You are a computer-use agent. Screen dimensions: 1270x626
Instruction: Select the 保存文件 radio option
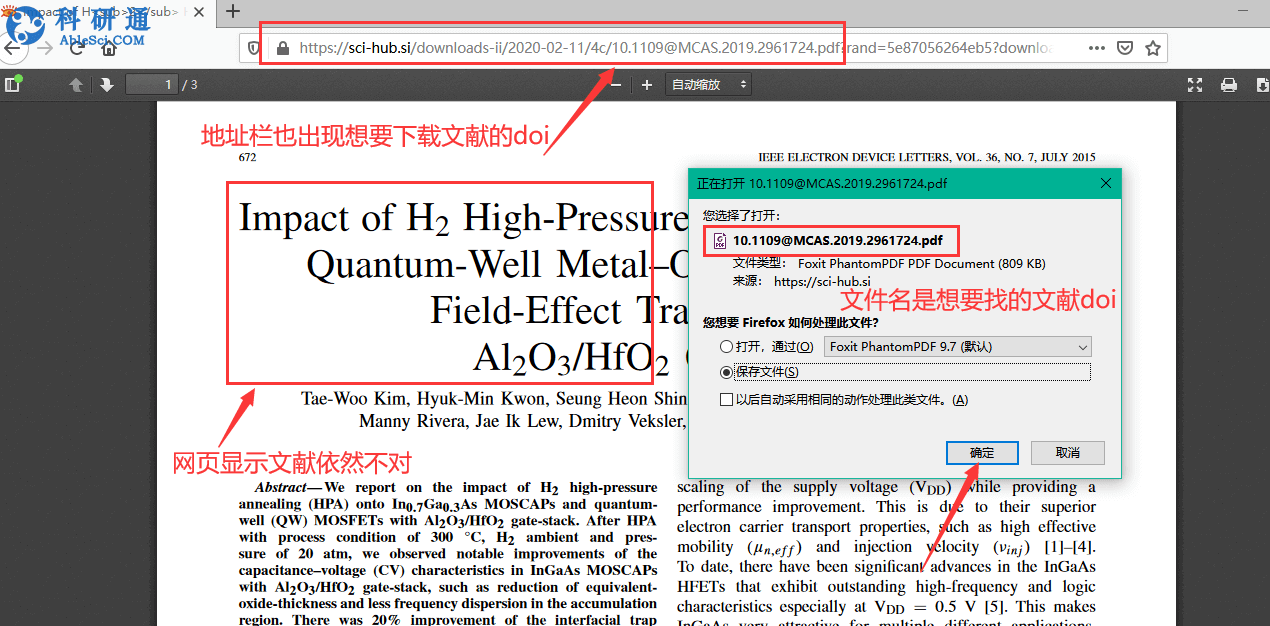point(726,372)
